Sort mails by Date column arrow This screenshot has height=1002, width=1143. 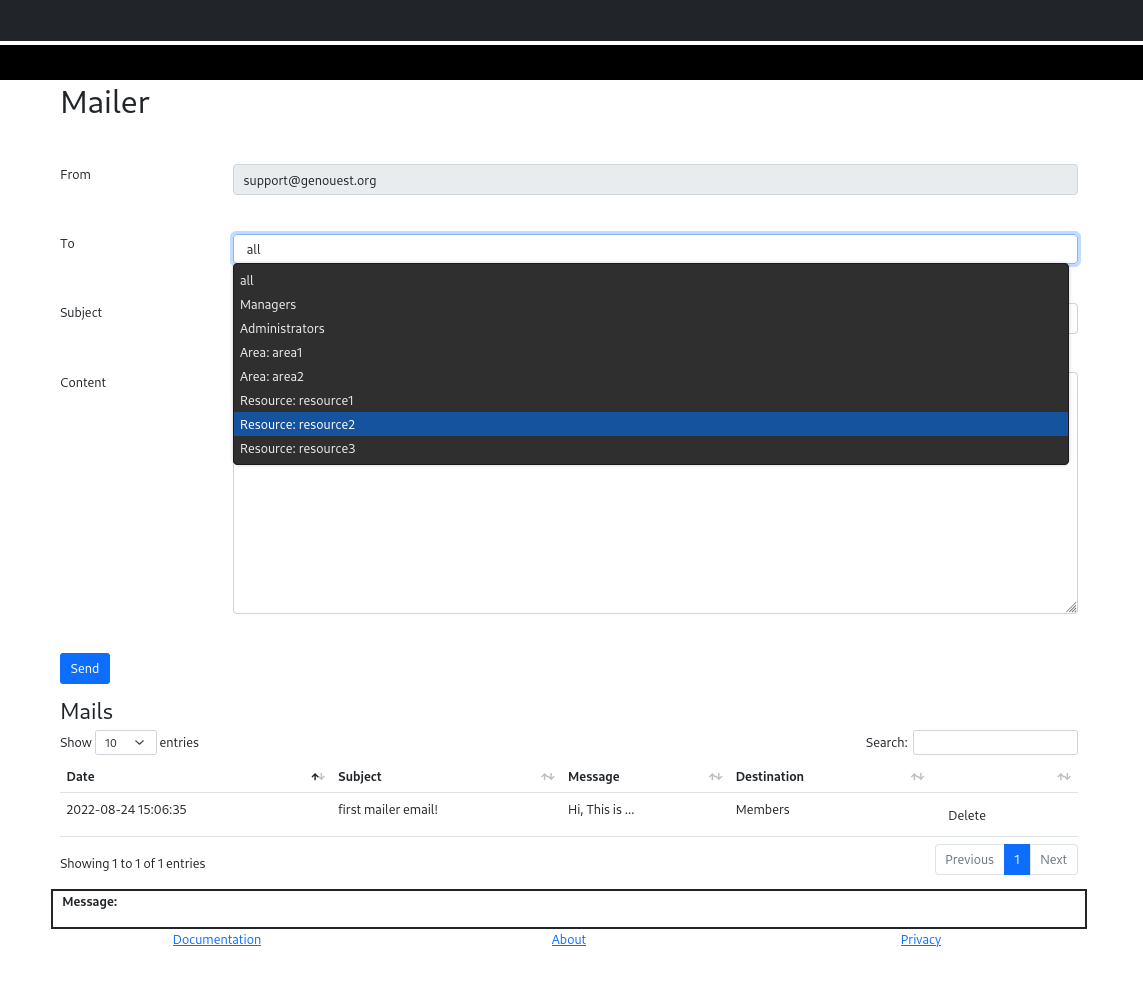click(x=318, y=777)
